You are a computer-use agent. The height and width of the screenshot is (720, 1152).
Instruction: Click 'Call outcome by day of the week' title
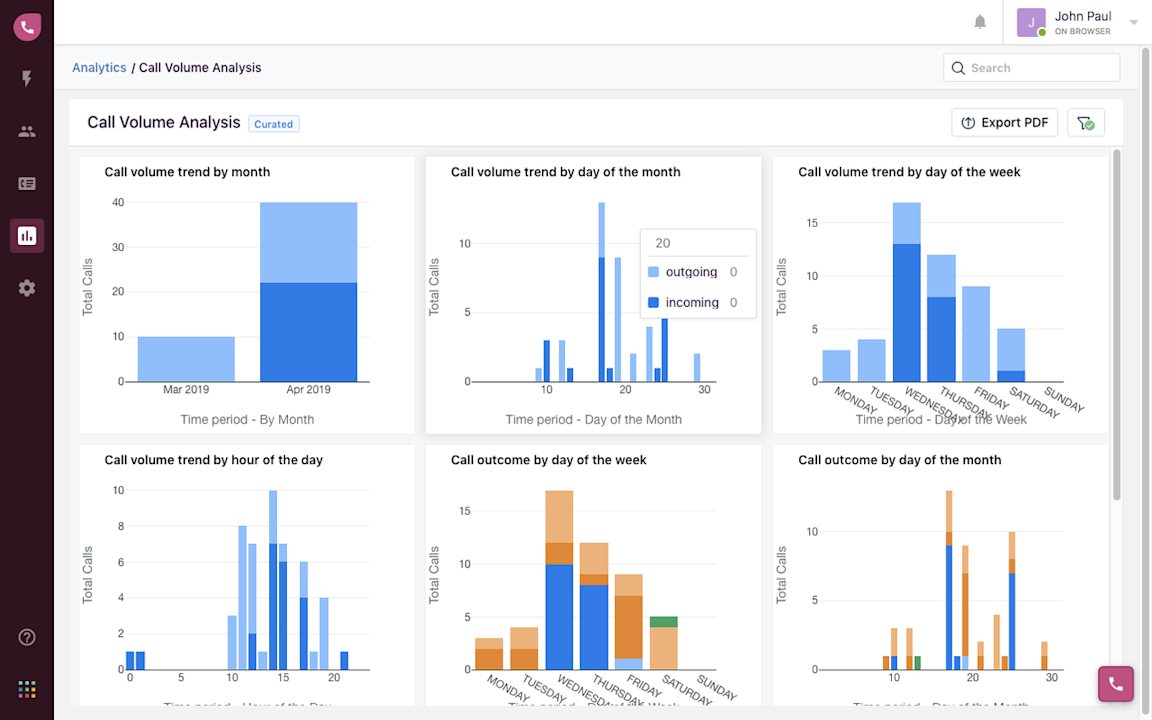tap(549, 460)
